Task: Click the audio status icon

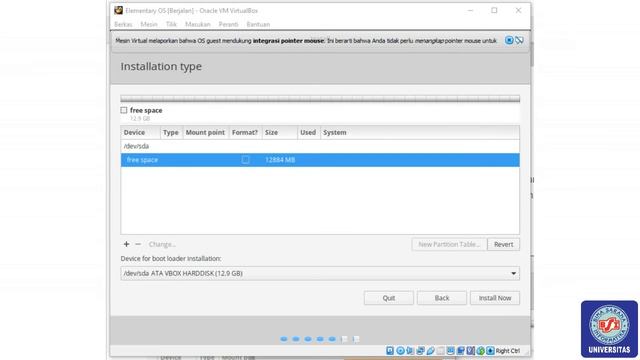Action: [x=410, y=351]
